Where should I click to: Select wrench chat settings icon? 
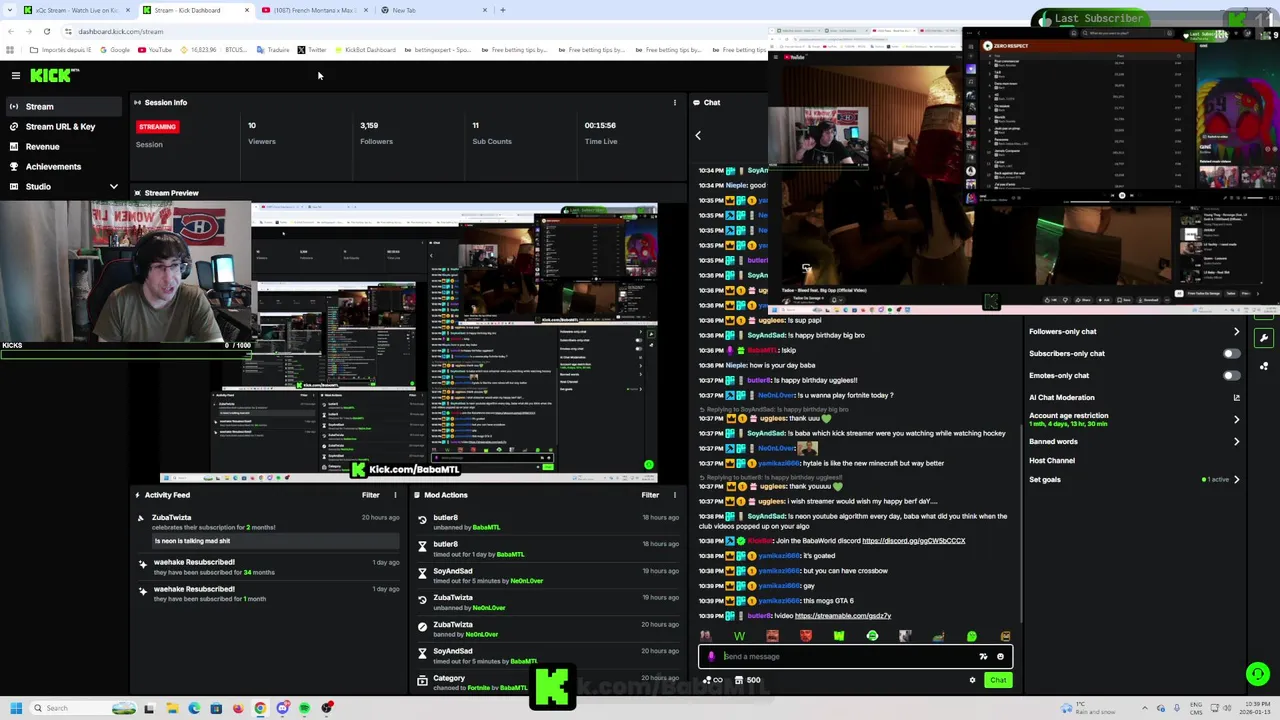1264,338
